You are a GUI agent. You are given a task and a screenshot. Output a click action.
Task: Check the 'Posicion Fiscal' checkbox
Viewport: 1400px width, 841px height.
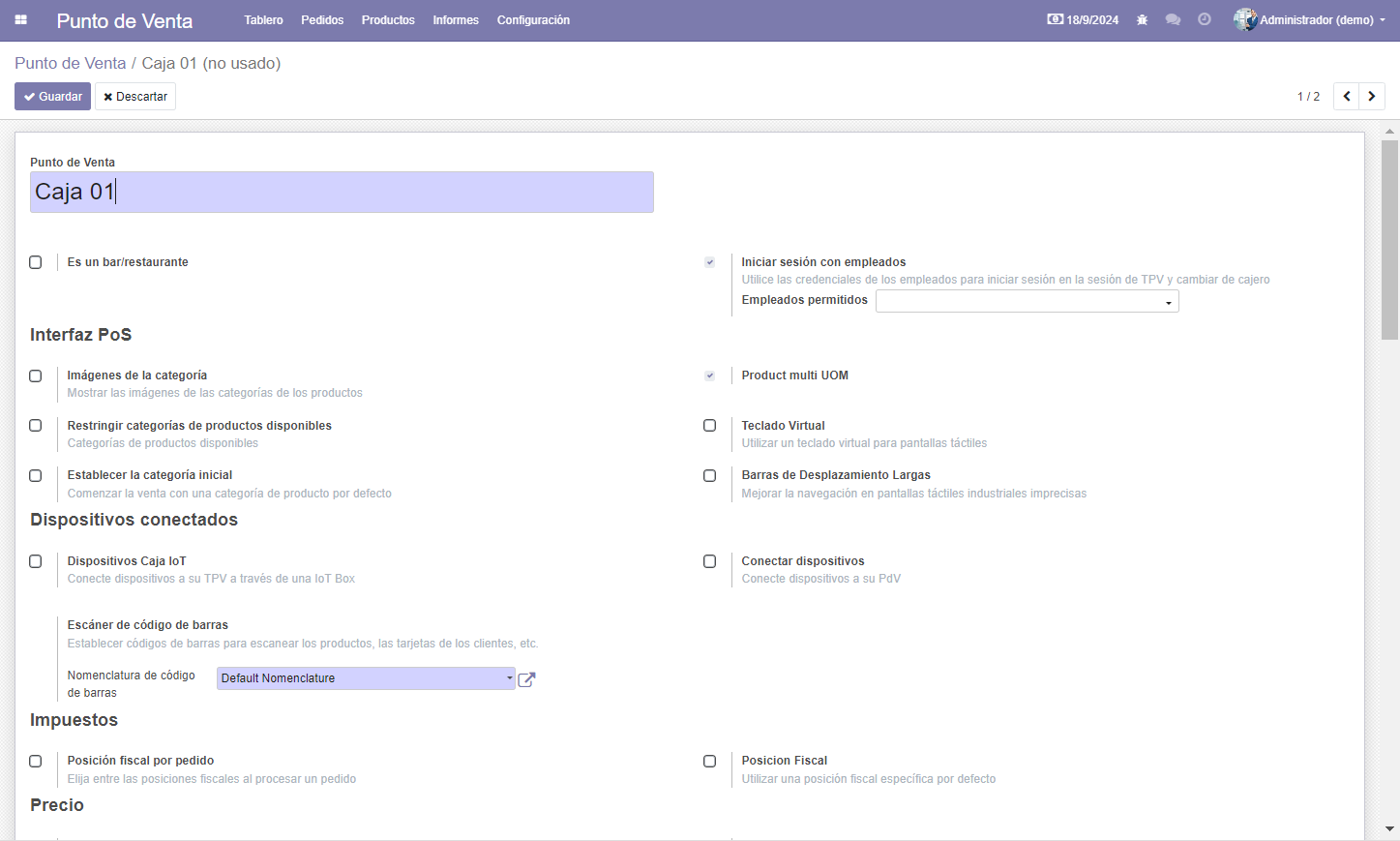tap(710, 761)
